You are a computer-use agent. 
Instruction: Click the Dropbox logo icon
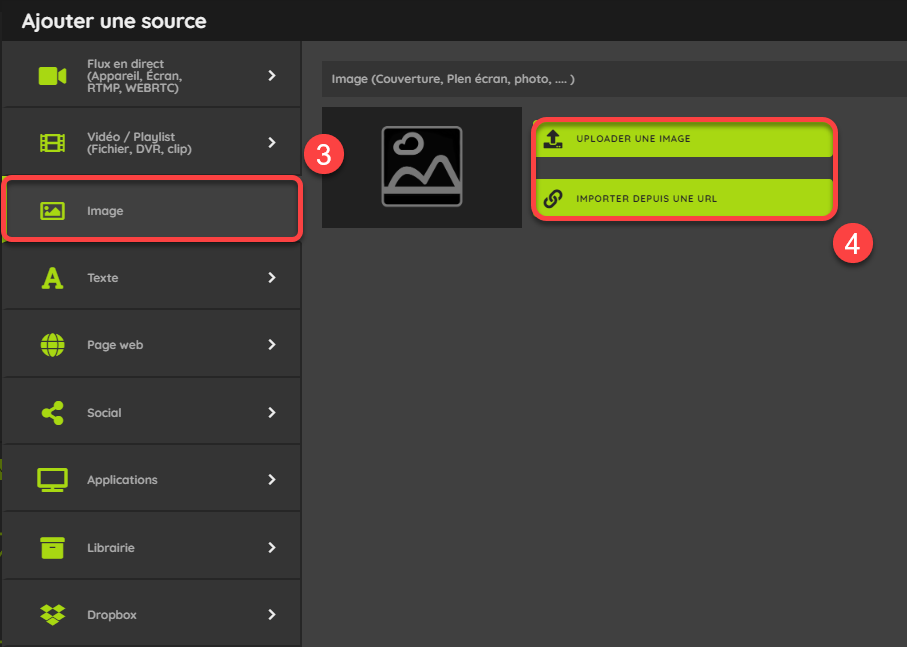(52, 615)
